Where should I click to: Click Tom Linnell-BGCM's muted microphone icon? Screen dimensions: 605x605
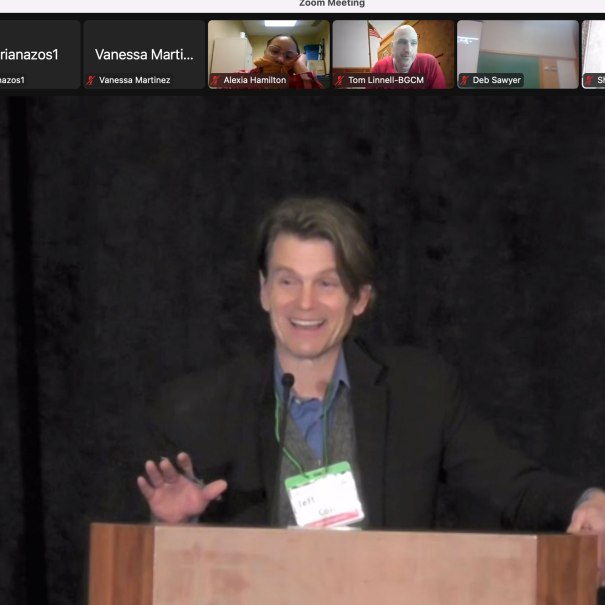pos(340,80)
